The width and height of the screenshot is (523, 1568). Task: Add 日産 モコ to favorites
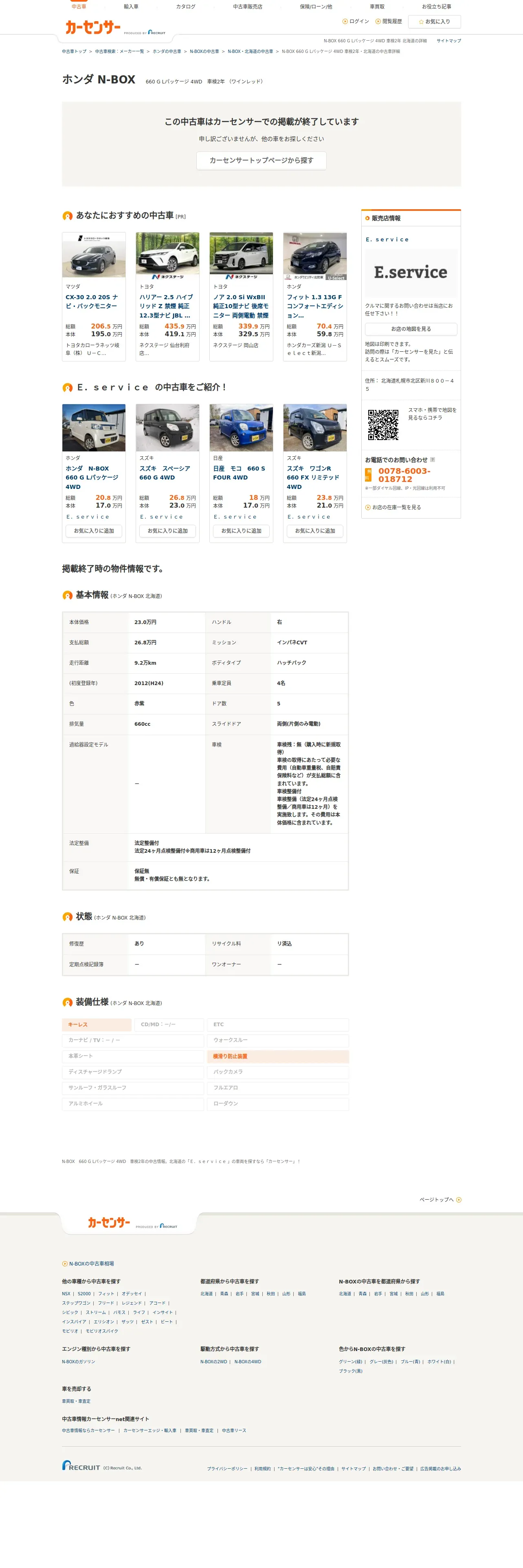[x=241, y=531]
